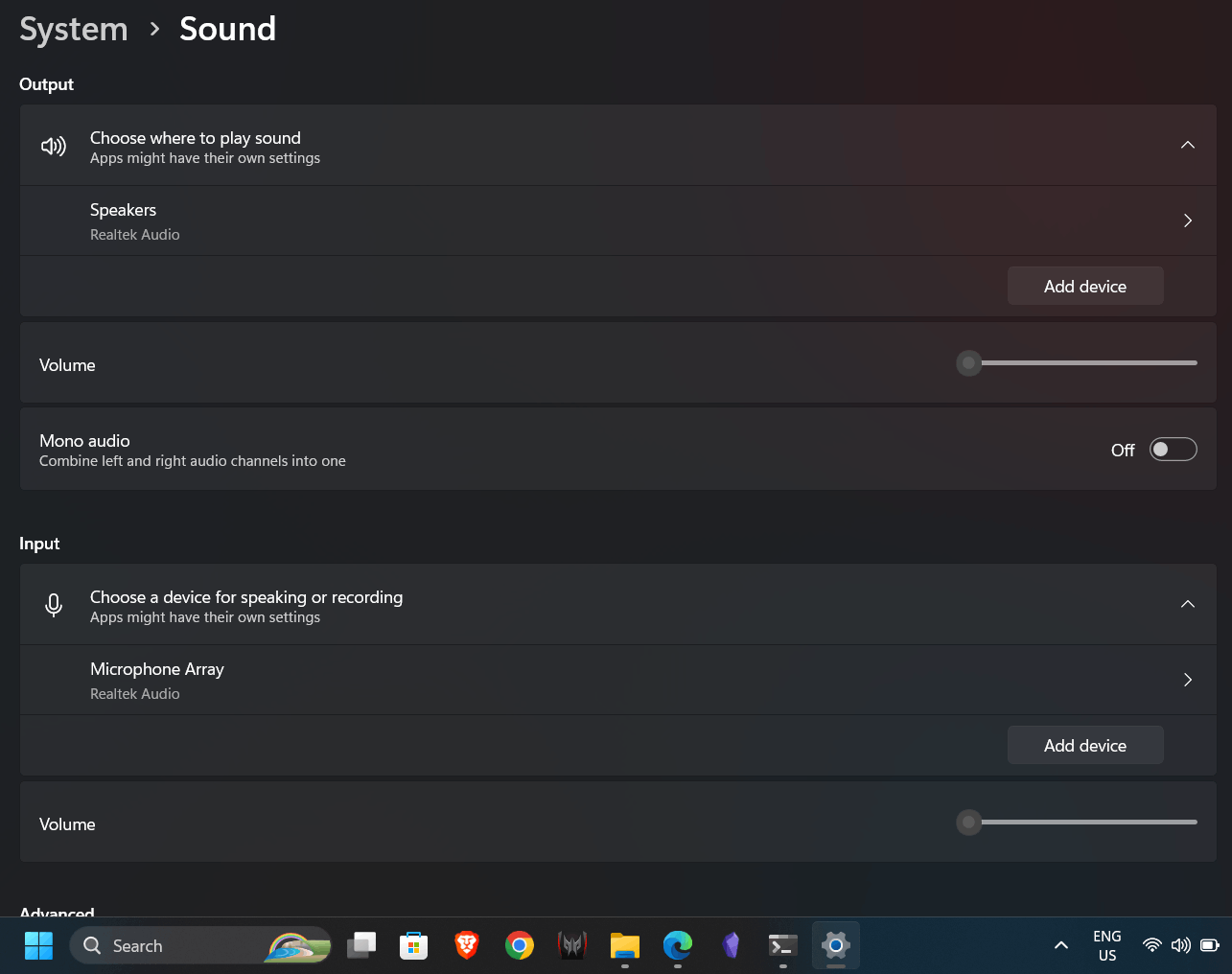Image resolution: width=1232 pixels, height=974 pixels.
Task: Open the Speakers device settings via its chevron
Action: tap(1187, 220)
